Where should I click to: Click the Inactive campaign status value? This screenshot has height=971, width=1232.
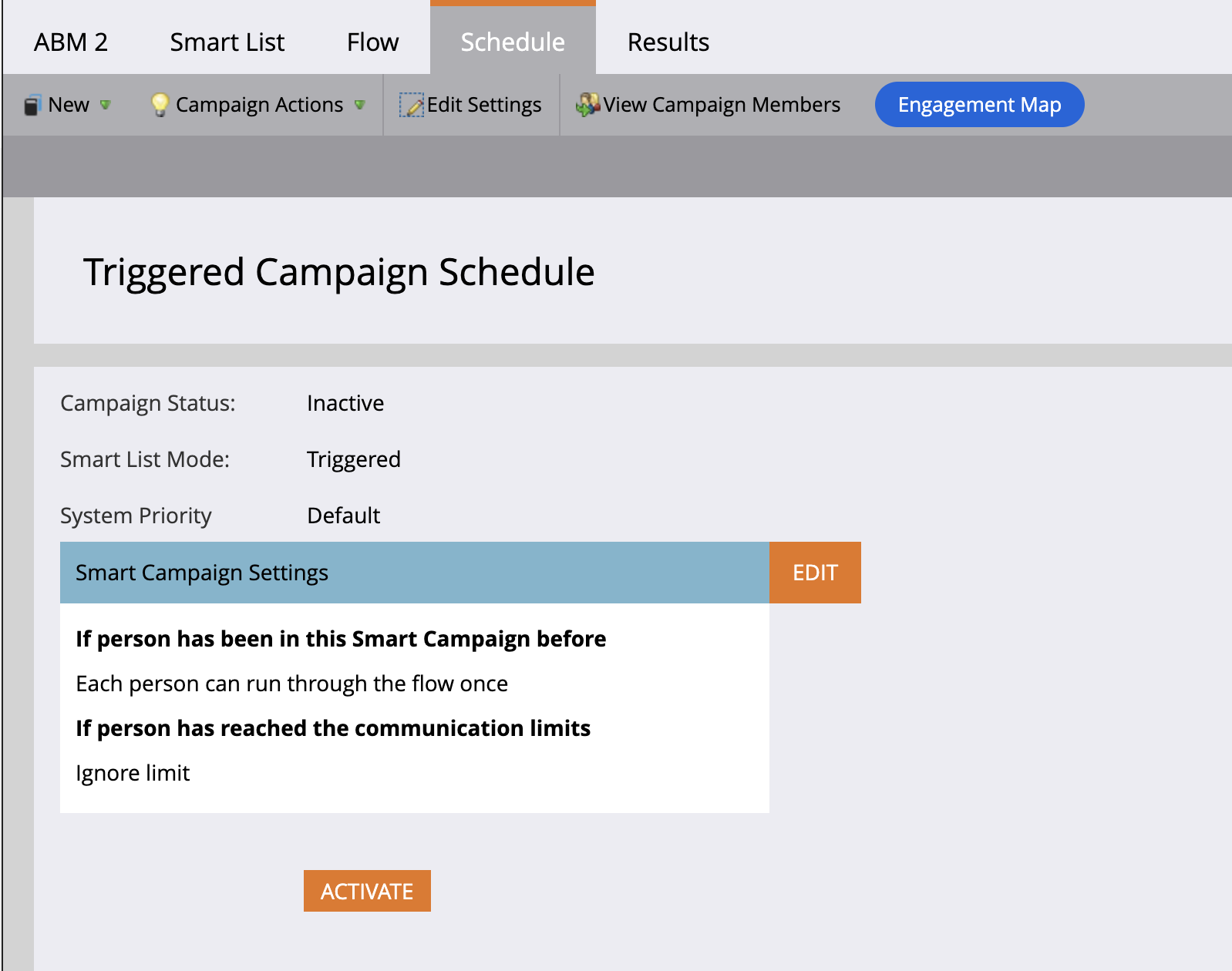pos(345,403)
